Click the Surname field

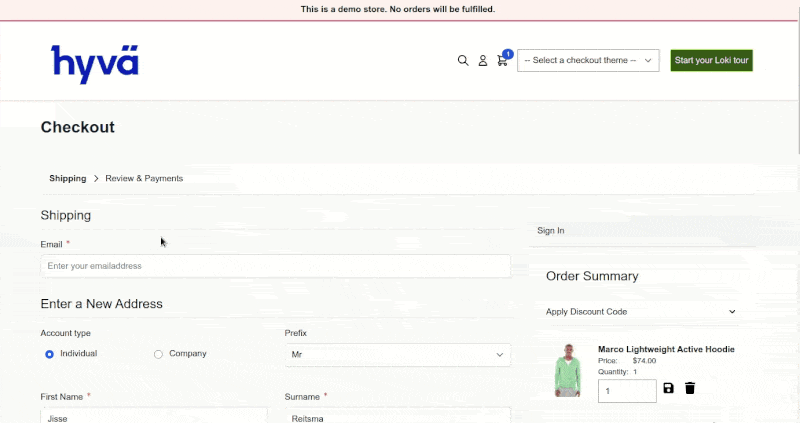click(x=397, y=416)
